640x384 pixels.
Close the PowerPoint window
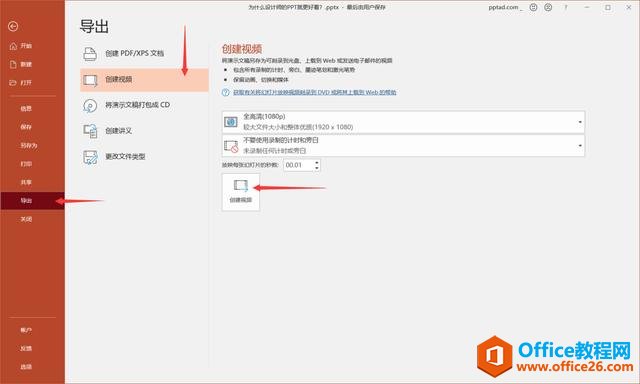point(629,7)
